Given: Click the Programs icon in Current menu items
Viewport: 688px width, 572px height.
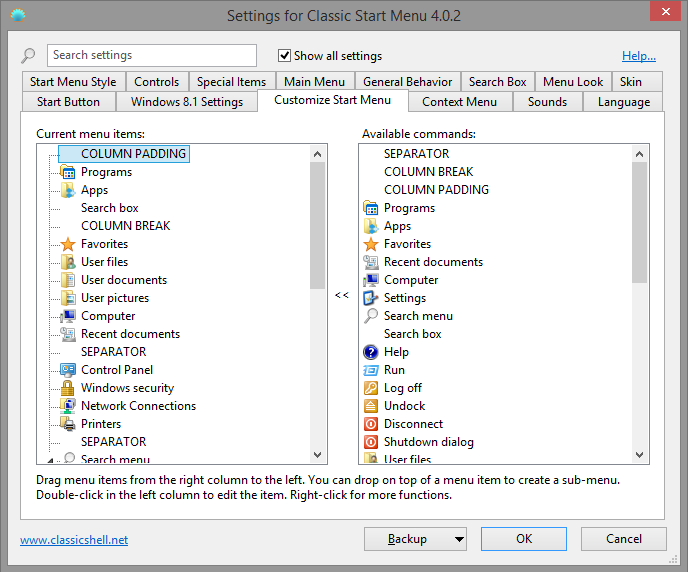Looking at the screenshot, I should (68, 172).
